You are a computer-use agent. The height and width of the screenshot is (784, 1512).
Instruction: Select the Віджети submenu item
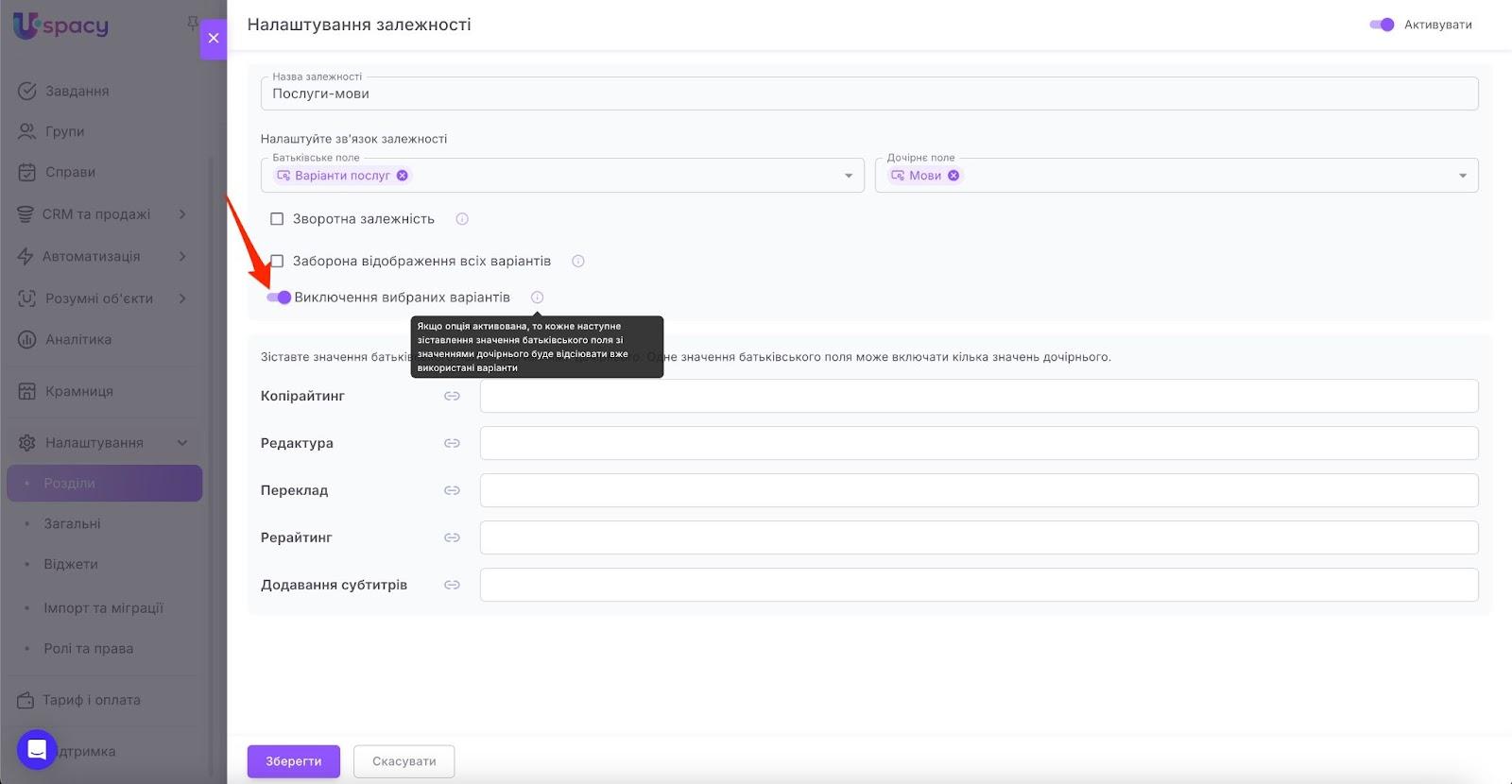click(71, 564)
